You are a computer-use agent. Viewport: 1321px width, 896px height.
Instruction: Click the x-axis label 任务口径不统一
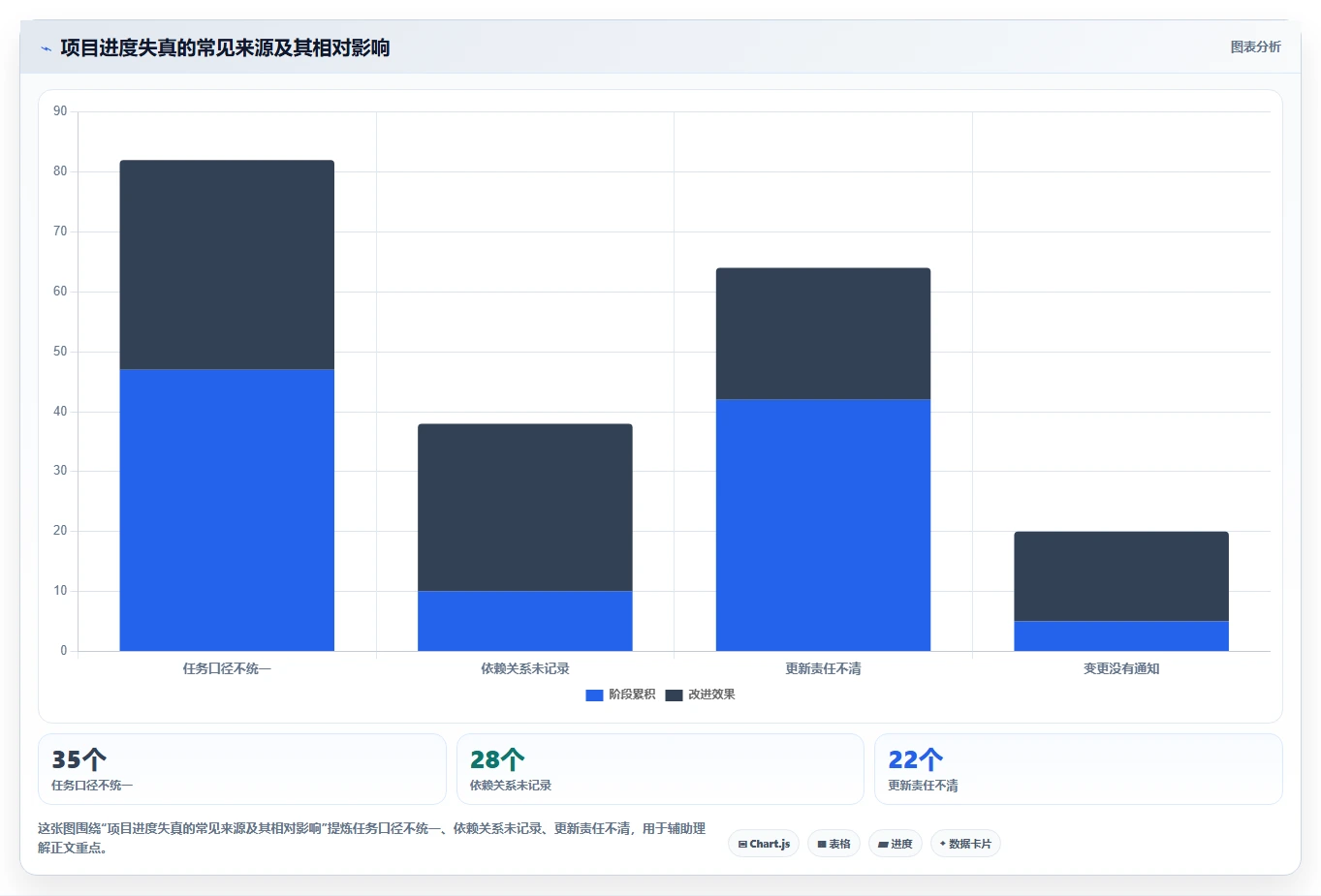click(x=227, y=668)
